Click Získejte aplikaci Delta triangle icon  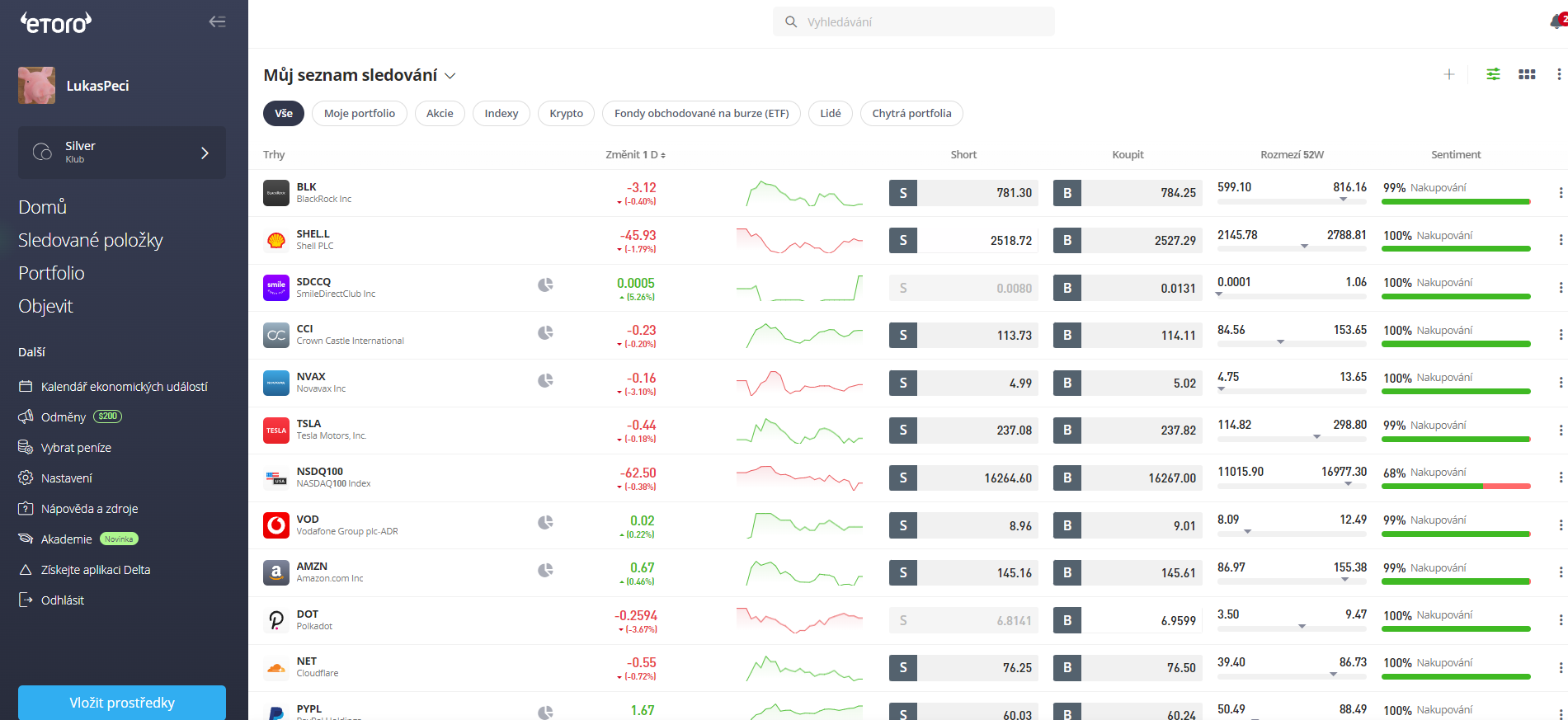click(26, 569)
